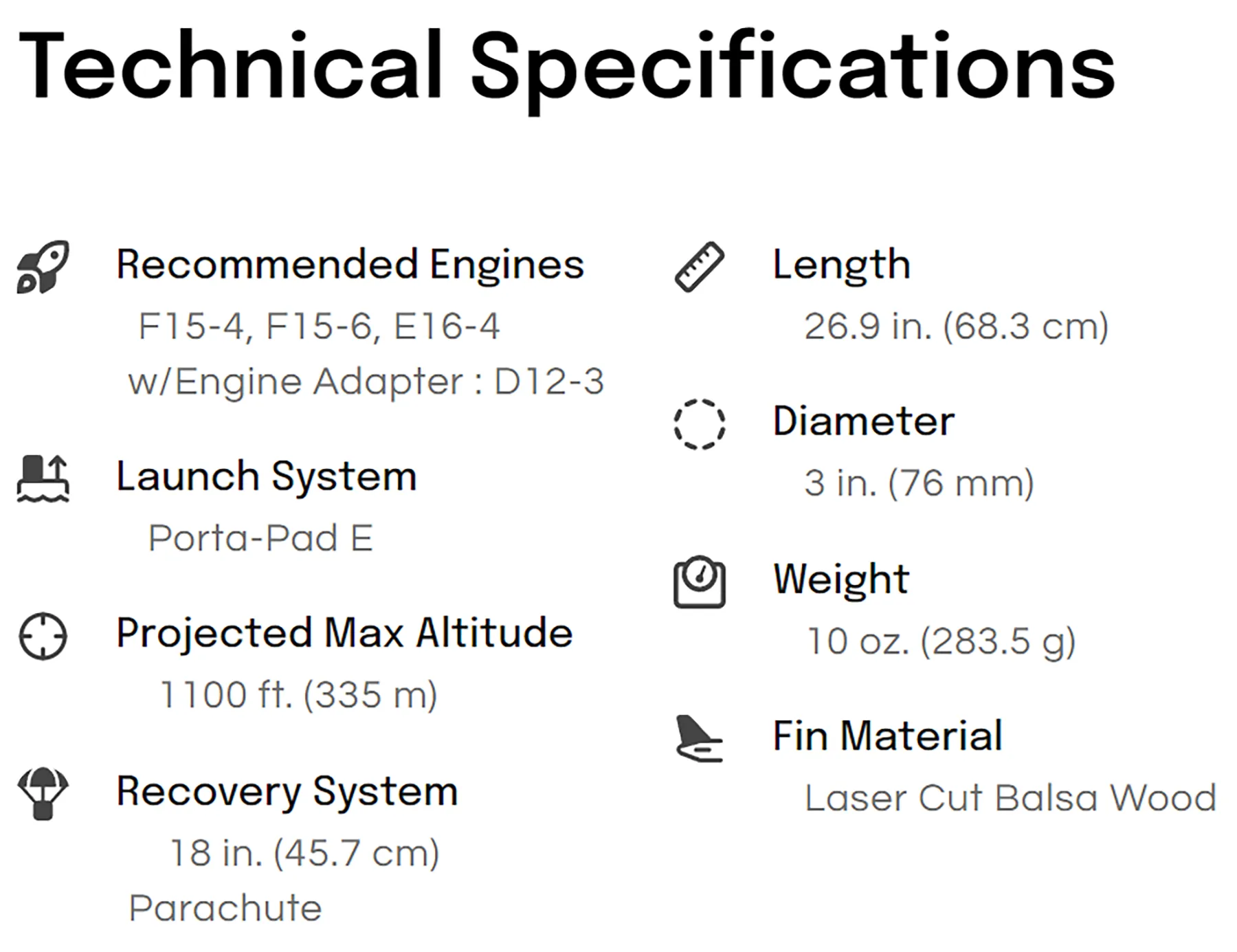Click the dashed circle diameter icon
The width and height of the screenshot is (1237, 952).
click(x=700, y=424)
